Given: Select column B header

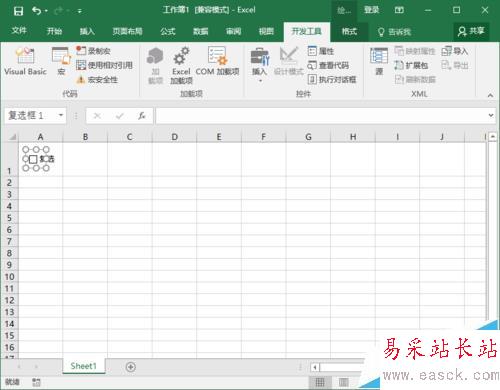Looking at the screenshot, I should [x=85, y=137].
